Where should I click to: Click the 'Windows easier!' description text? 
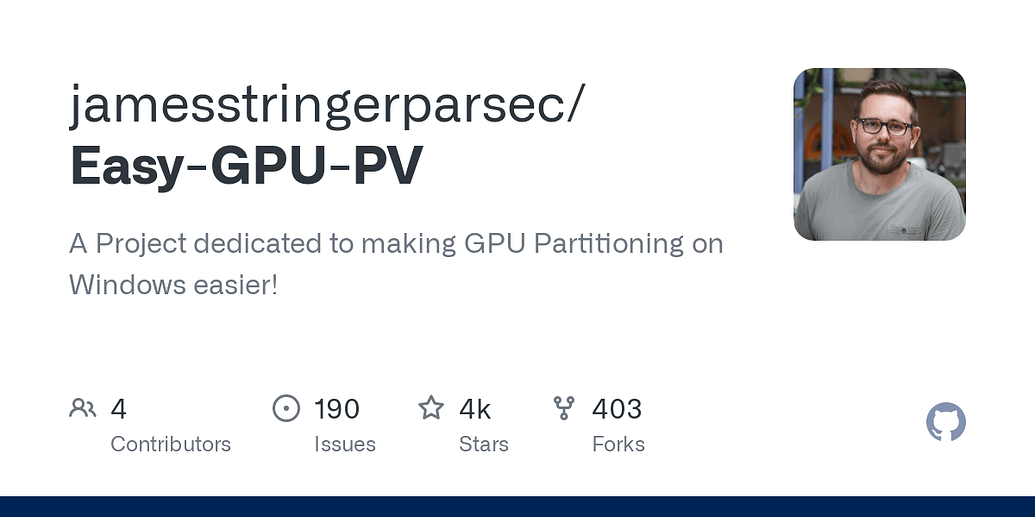(174, 285)
